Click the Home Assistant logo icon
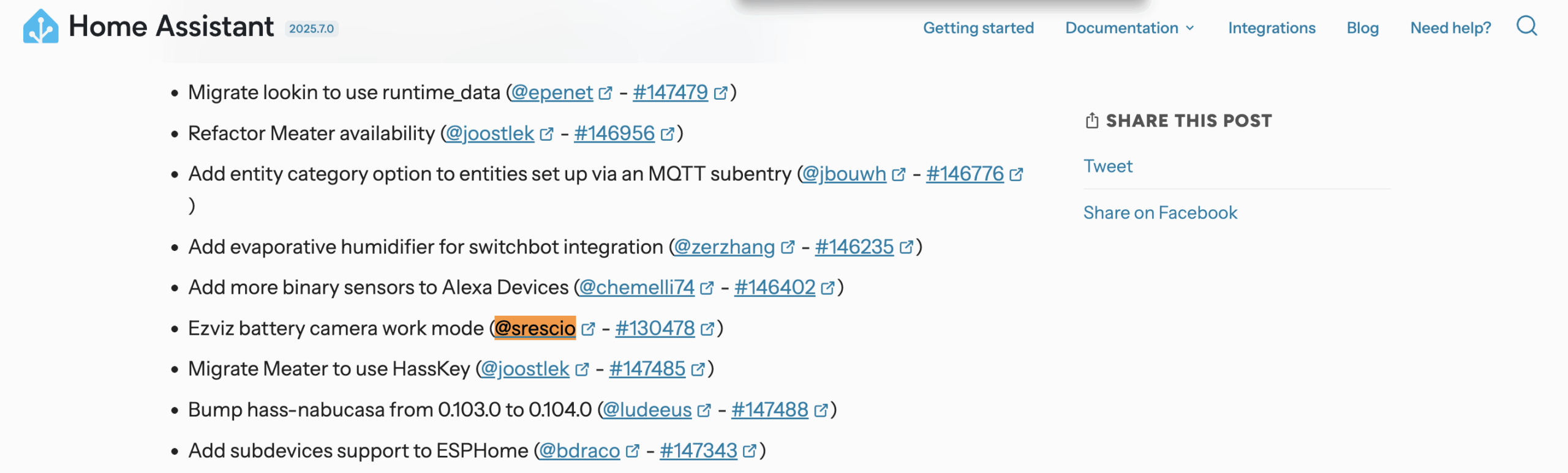 (x=40, y=26)
